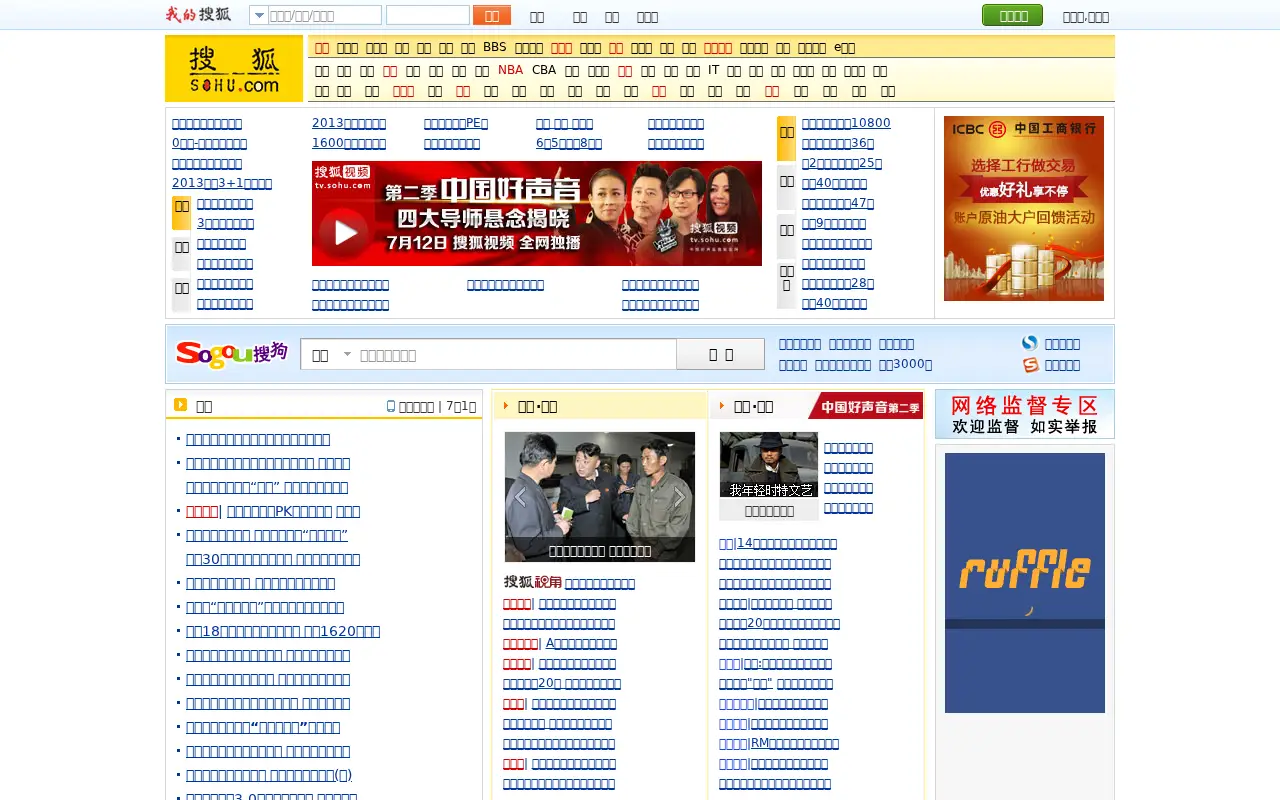Click the mobile phone icon in news header
Image resolution: width=1280 pixels, height=800 pixels.
391,406
